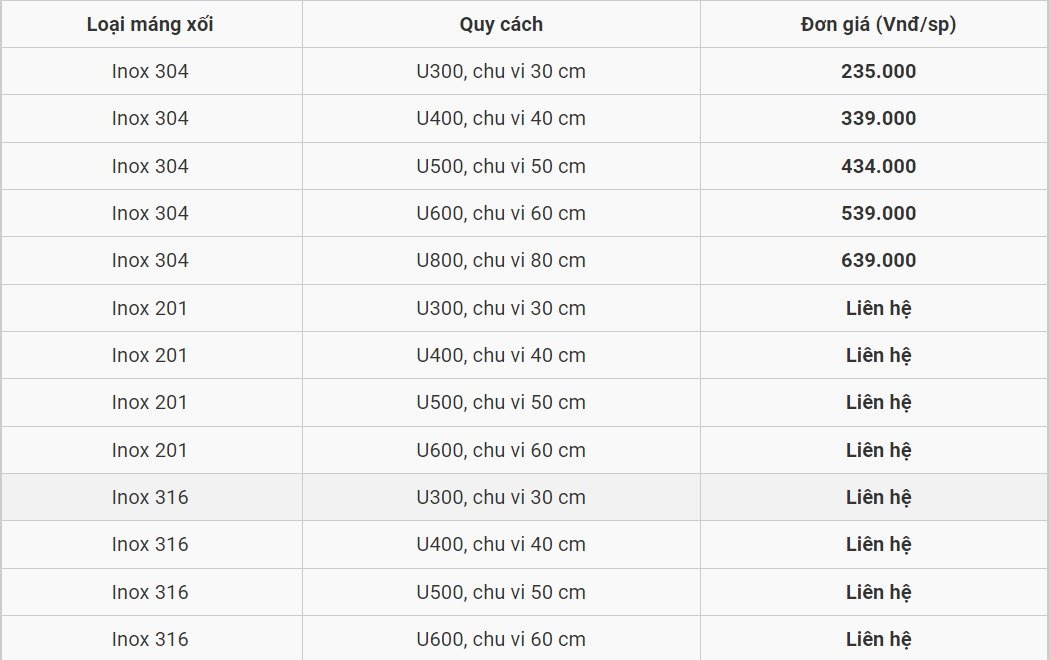
Task: Select the price 539.000 cell
Action: [878, 213]
